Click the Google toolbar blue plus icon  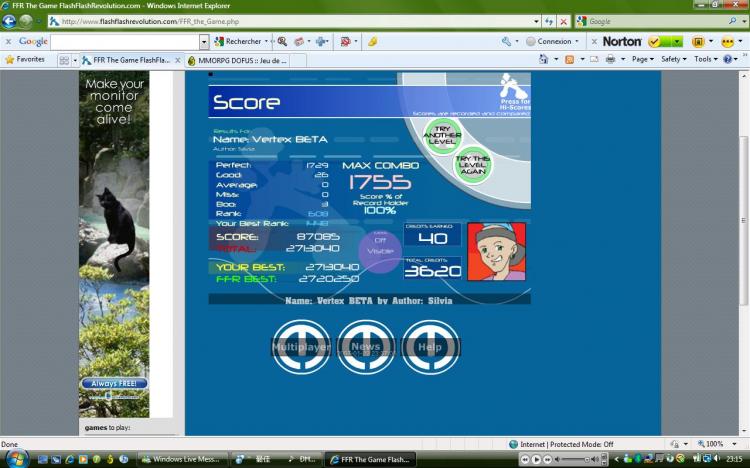pyautogui.click(x=320, y=42)
